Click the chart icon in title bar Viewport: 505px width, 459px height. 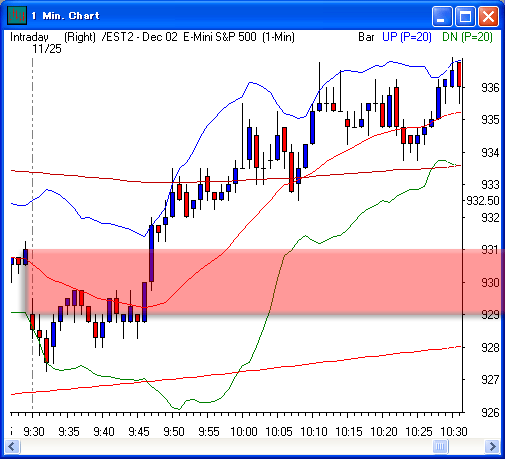pos(17,15)
